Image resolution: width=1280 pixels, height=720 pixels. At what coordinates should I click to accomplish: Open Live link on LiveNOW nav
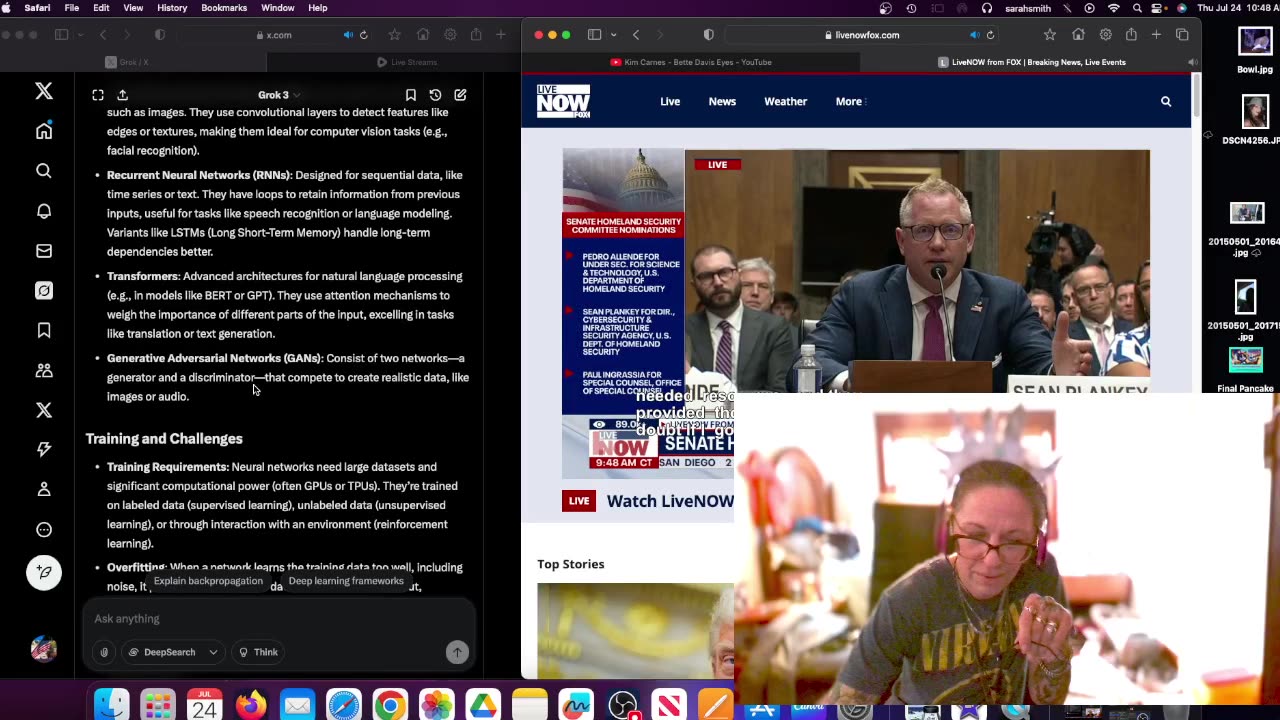[670, 101]
